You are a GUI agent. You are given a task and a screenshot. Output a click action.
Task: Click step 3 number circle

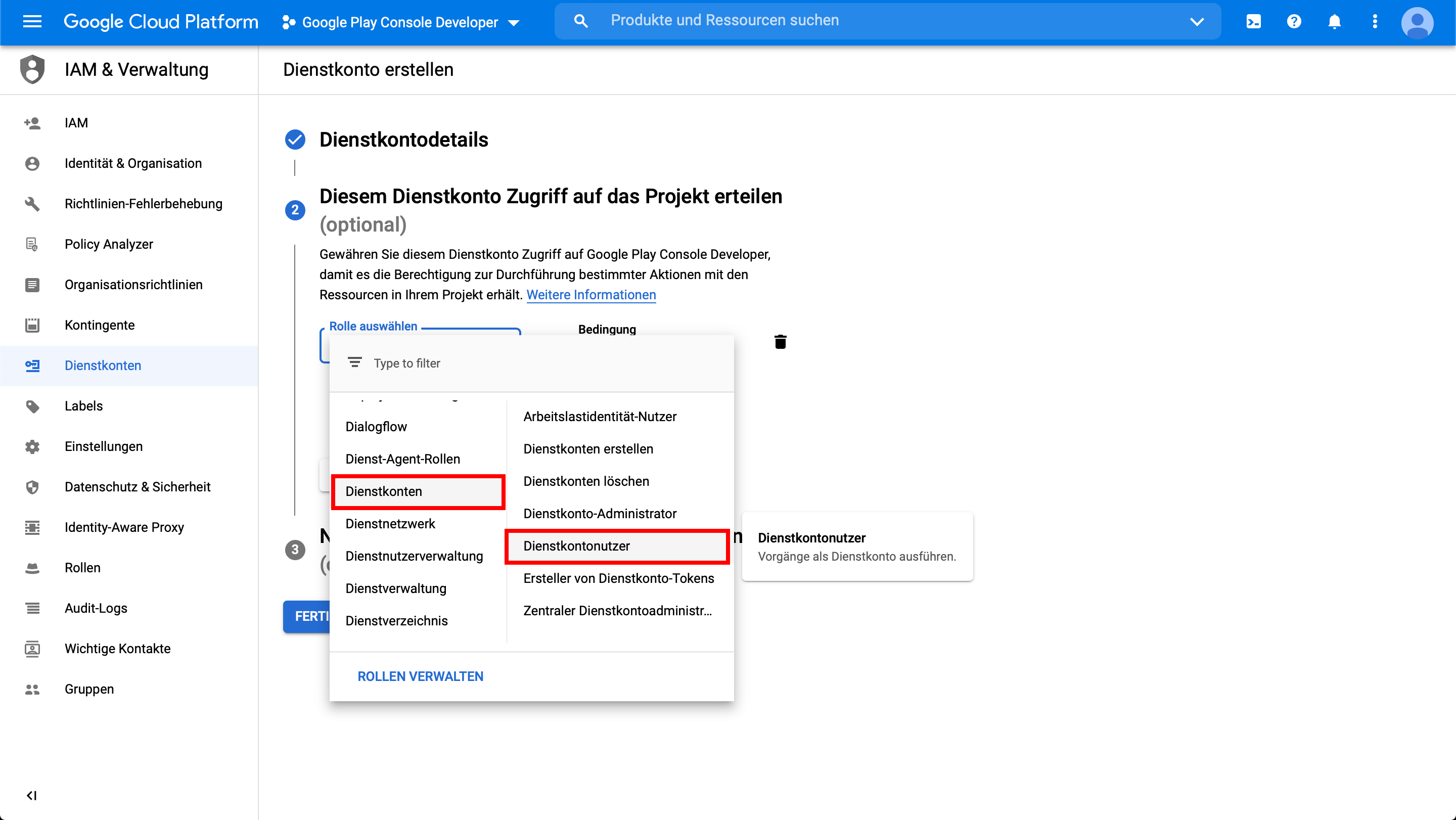click(x=295, y=550)
